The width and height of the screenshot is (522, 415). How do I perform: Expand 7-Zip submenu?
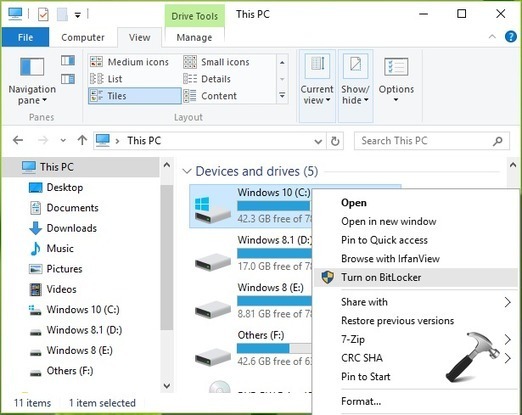[x=416, y=339]
